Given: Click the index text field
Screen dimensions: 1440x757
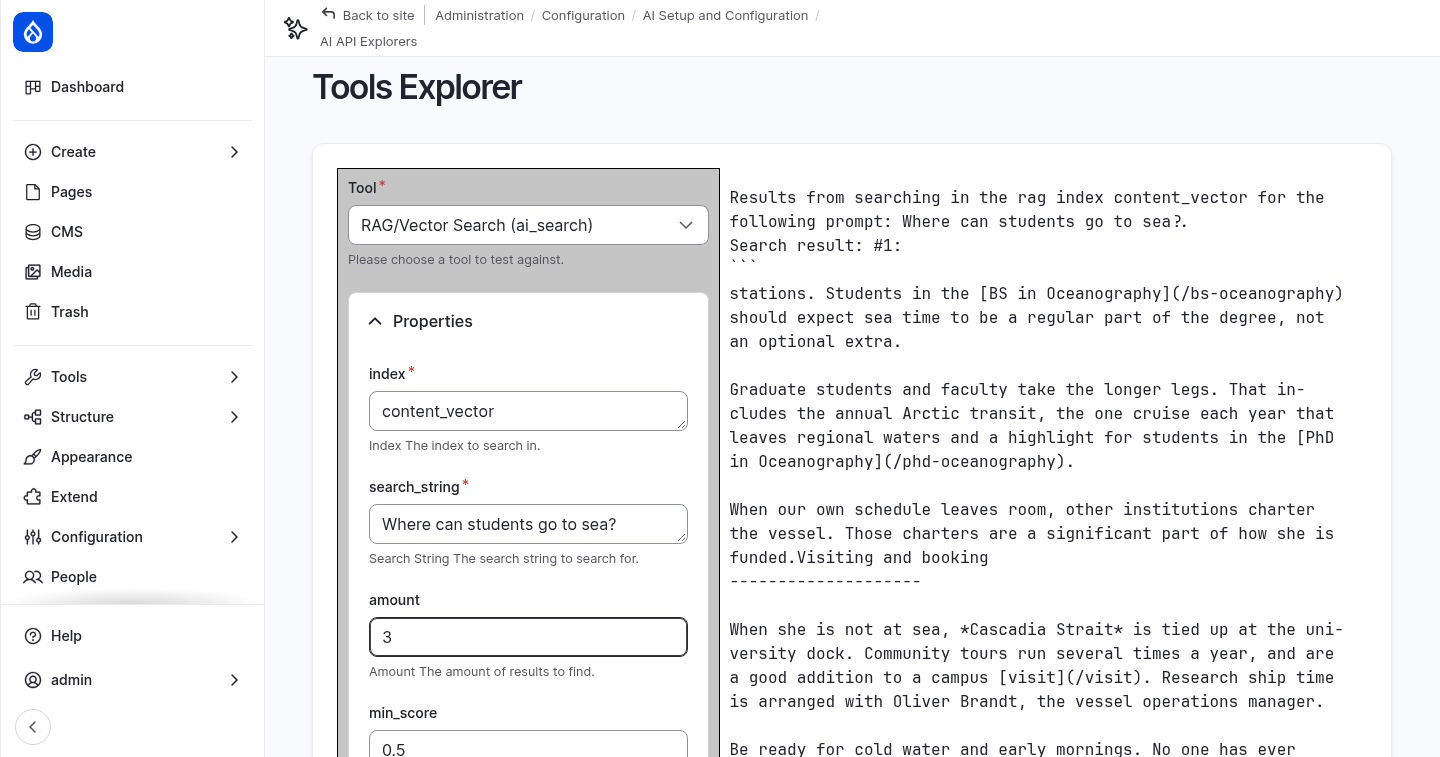Looking at the screenshot, I should click(x=528, y=411).
